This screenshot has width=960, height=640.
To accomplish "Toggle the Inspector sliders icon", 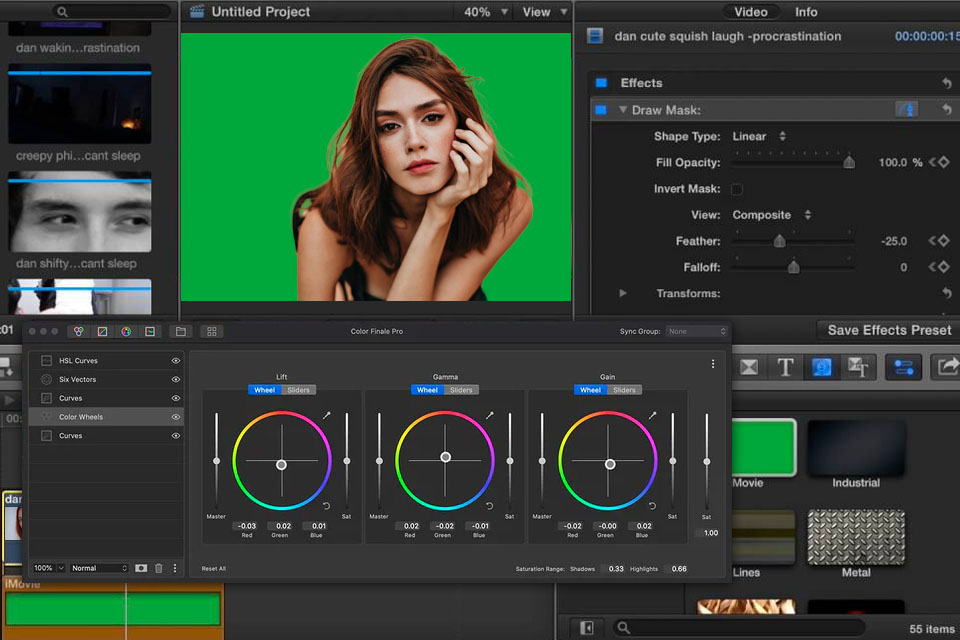I will [904, 367].
